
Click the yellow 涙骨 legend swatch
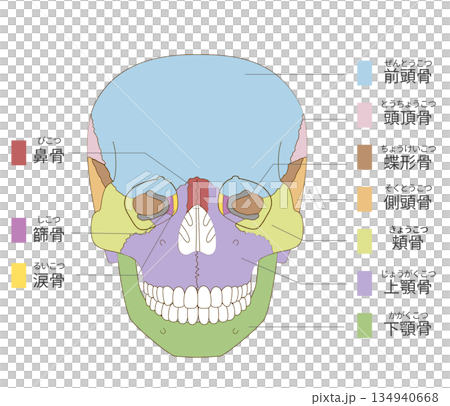point(19,276)
